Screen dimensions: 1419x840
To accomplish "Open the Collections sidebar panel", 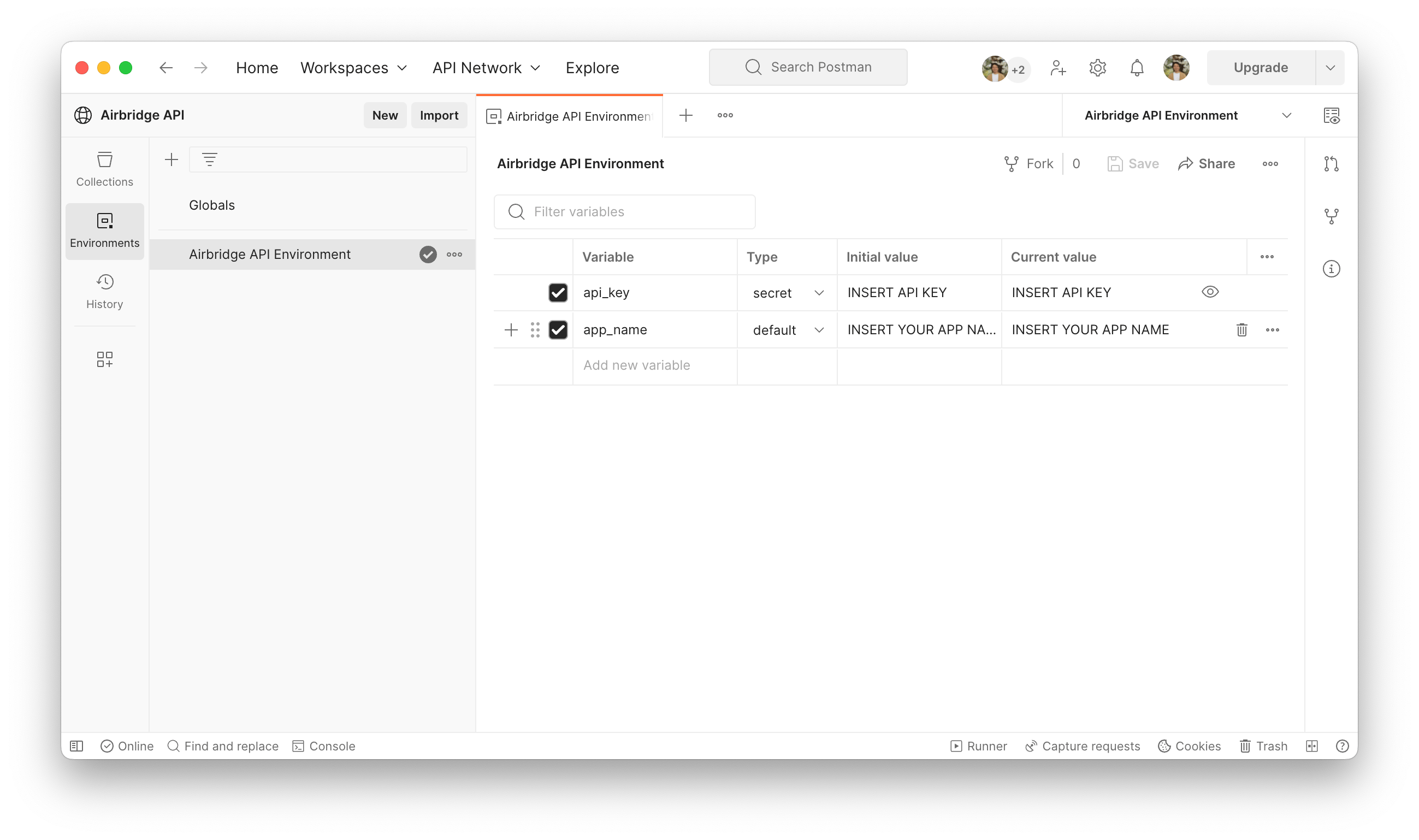I will pyautogui.click(x=105, y=169).
